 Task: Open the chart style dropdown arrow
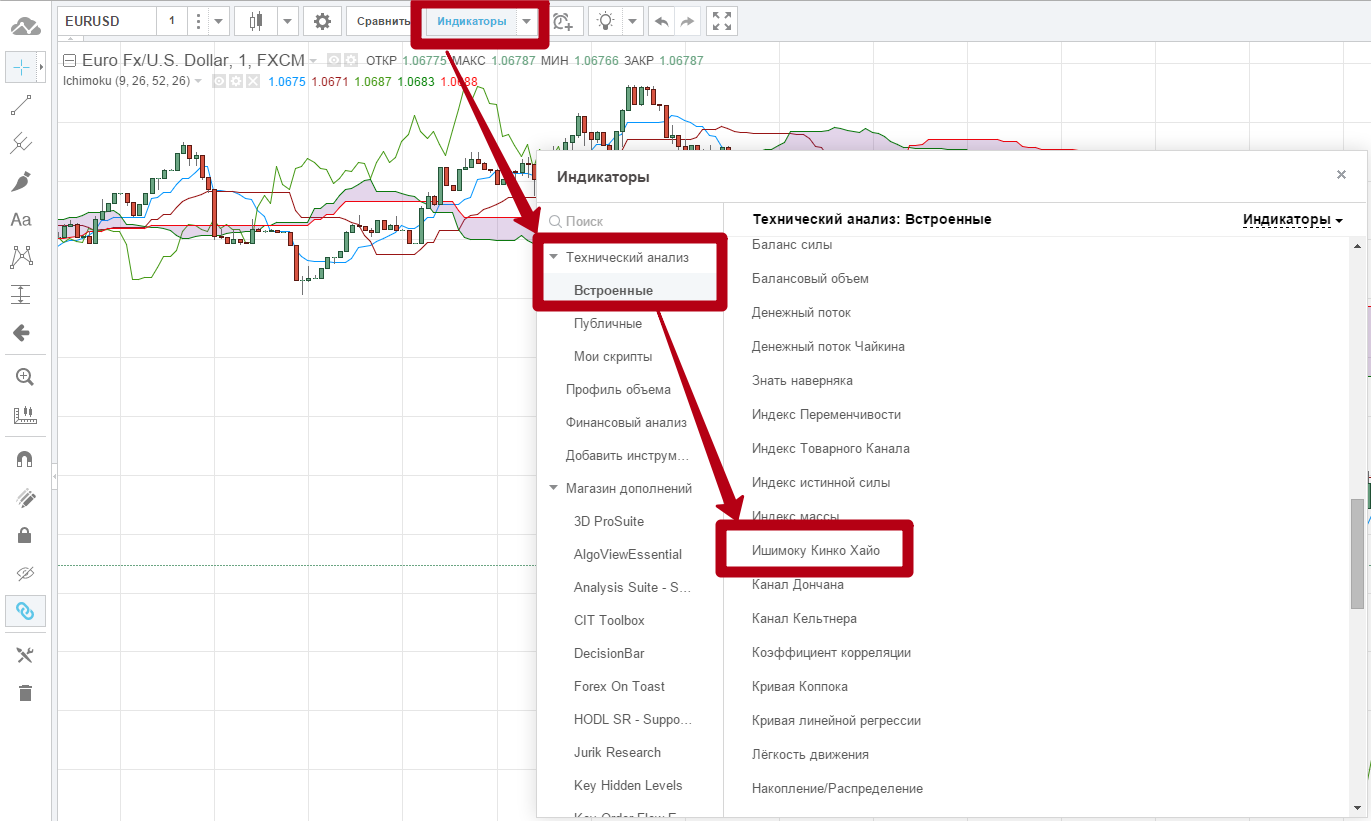click(x=288, y=21)
